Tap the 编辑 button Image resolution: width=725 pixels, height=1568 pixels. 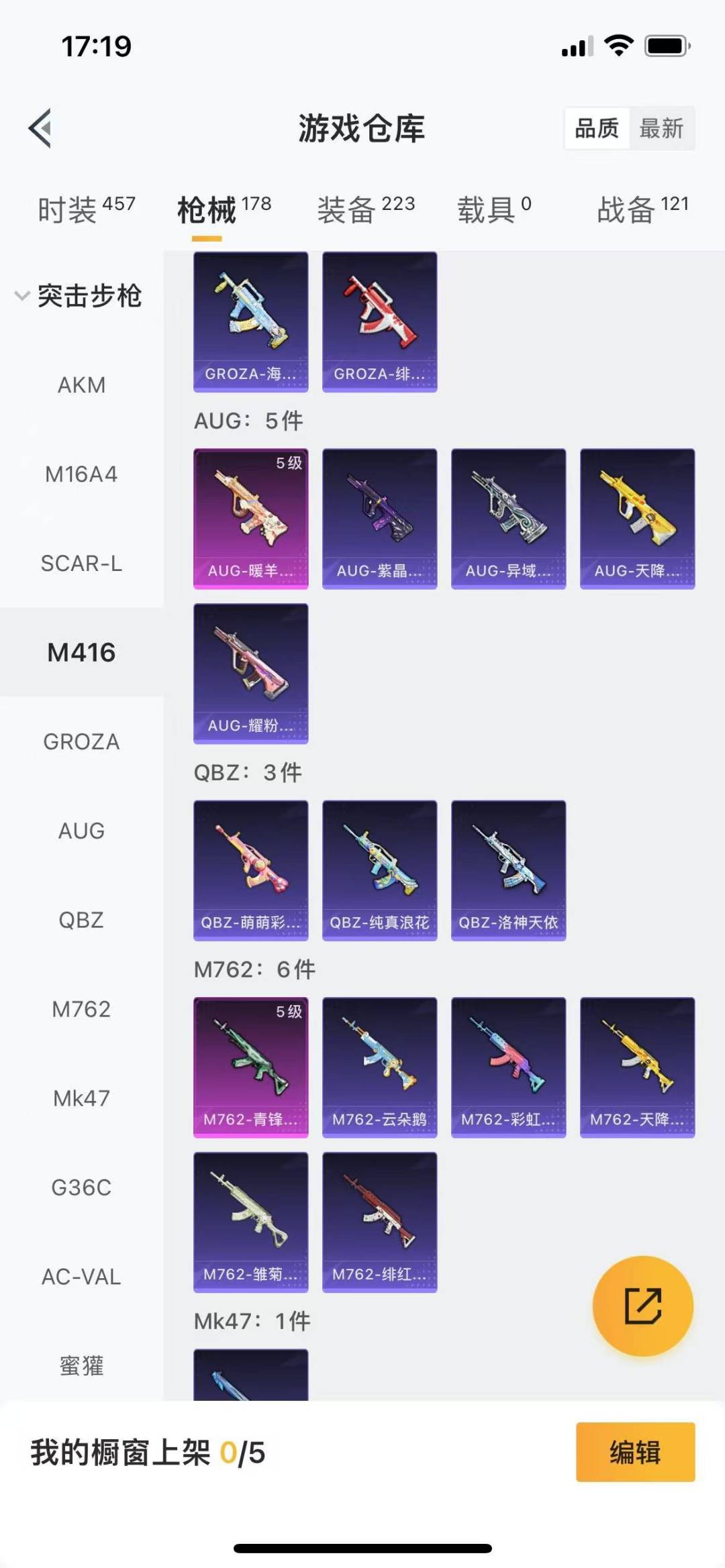[x=635, y=1452]
